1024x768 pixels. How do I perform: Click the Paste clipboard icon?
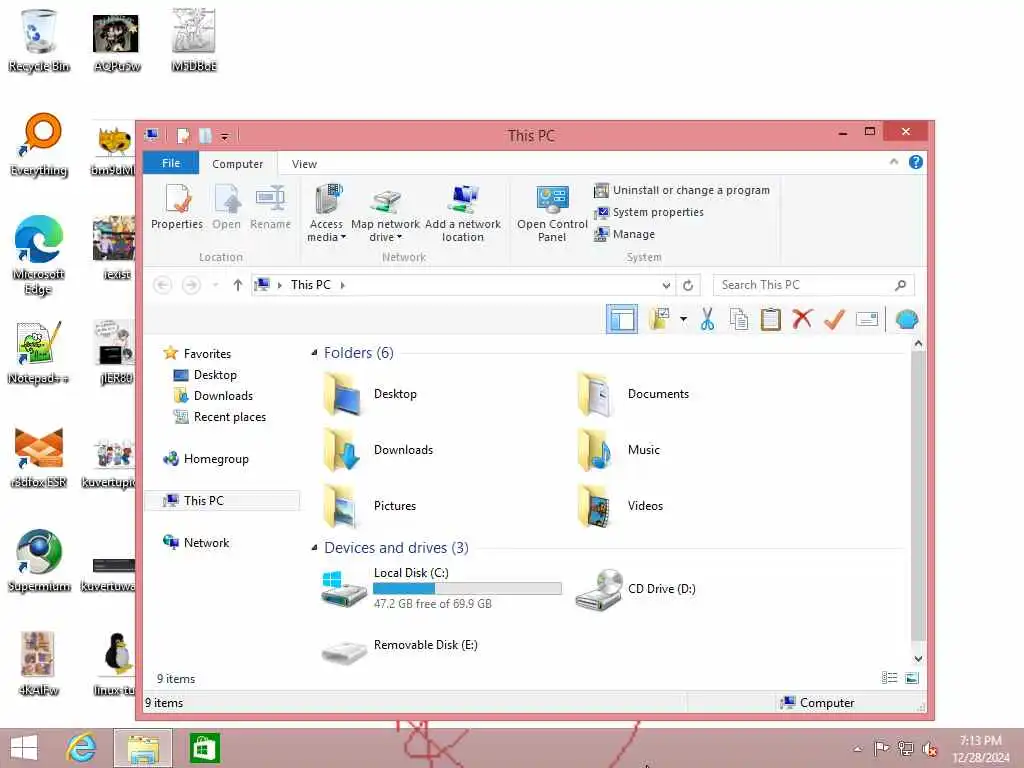[x=771, y=319]
